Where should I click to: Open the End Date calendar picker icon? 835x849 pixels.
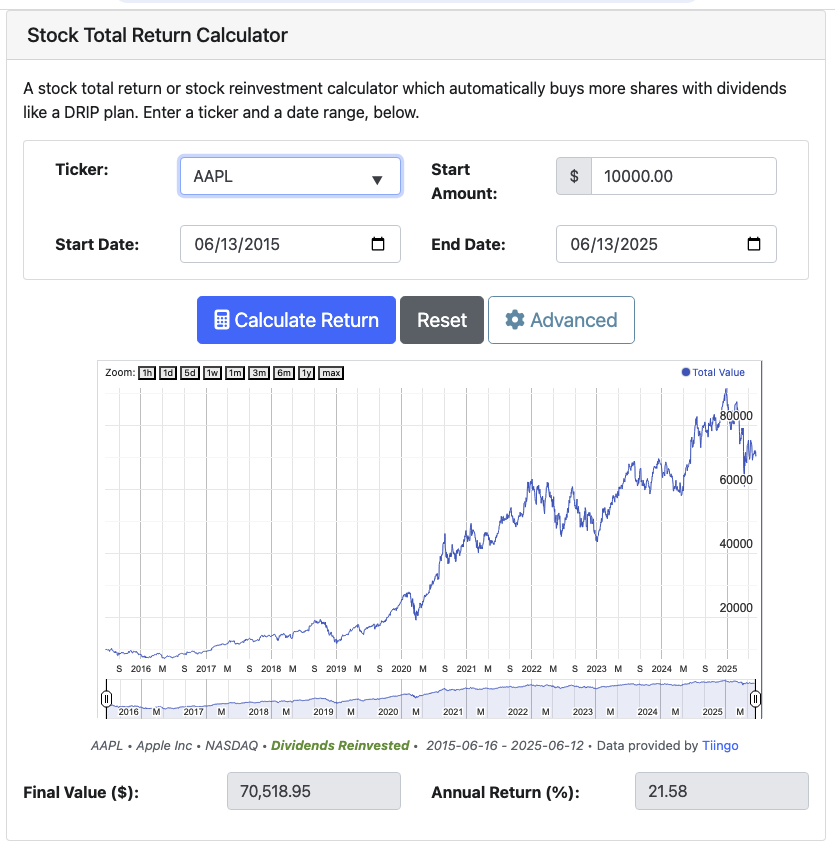click(756, 244)
